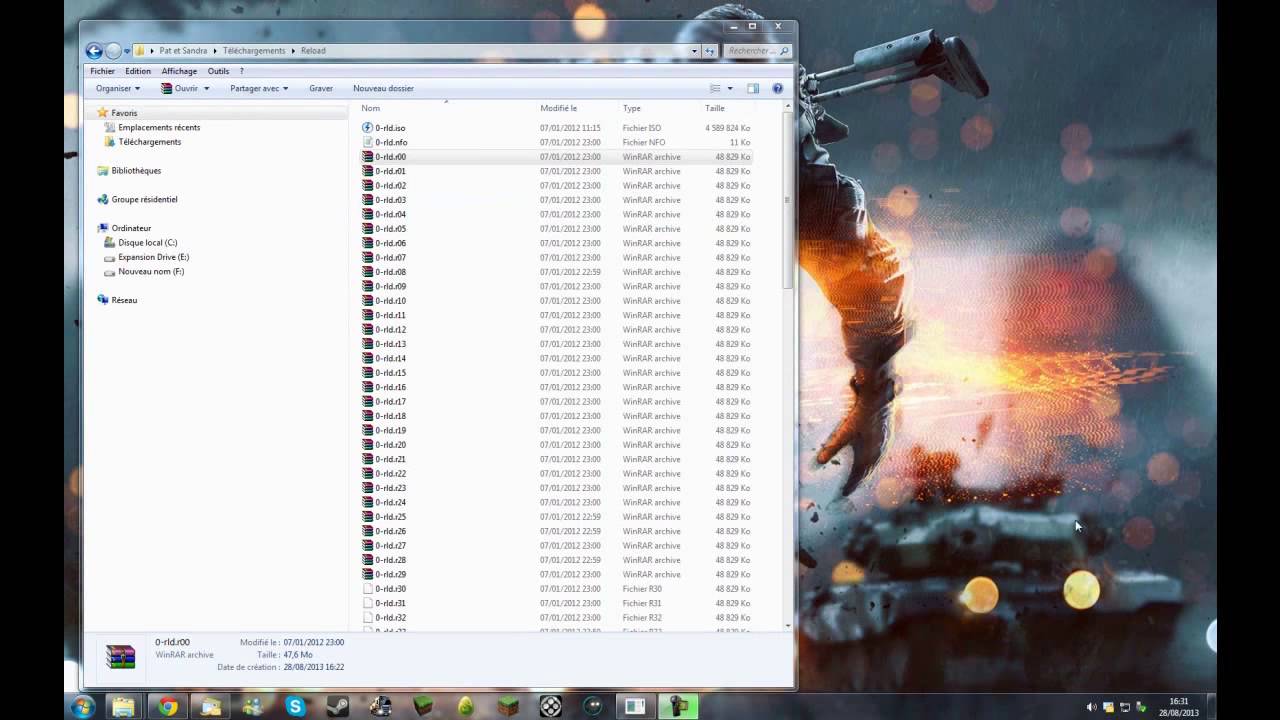Select the 0-rld.r00 WinRAR archive icon
Viewport: 1280px width, 720px height.
point(367,157)
